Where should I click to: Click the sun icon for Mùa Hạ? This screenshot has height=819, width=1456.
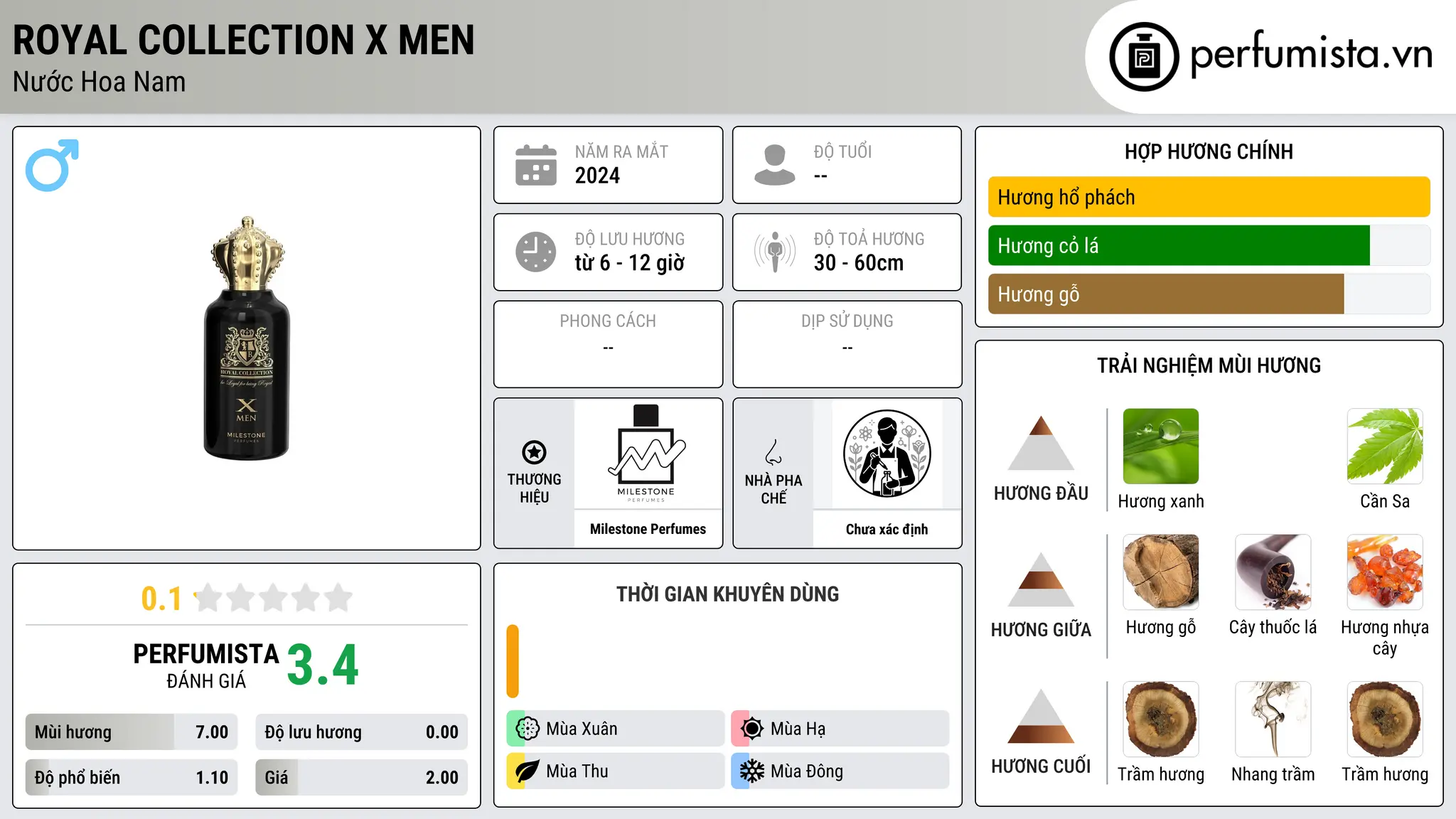tap(751, 729)
